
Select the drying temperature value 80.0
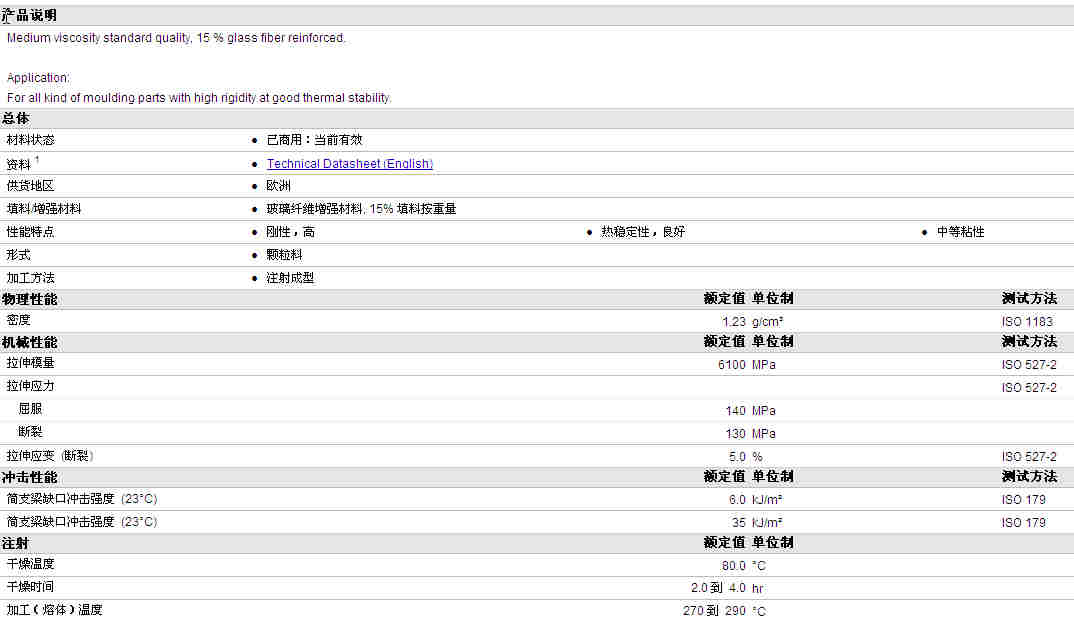pyautogui.click(x=734, y=565)
